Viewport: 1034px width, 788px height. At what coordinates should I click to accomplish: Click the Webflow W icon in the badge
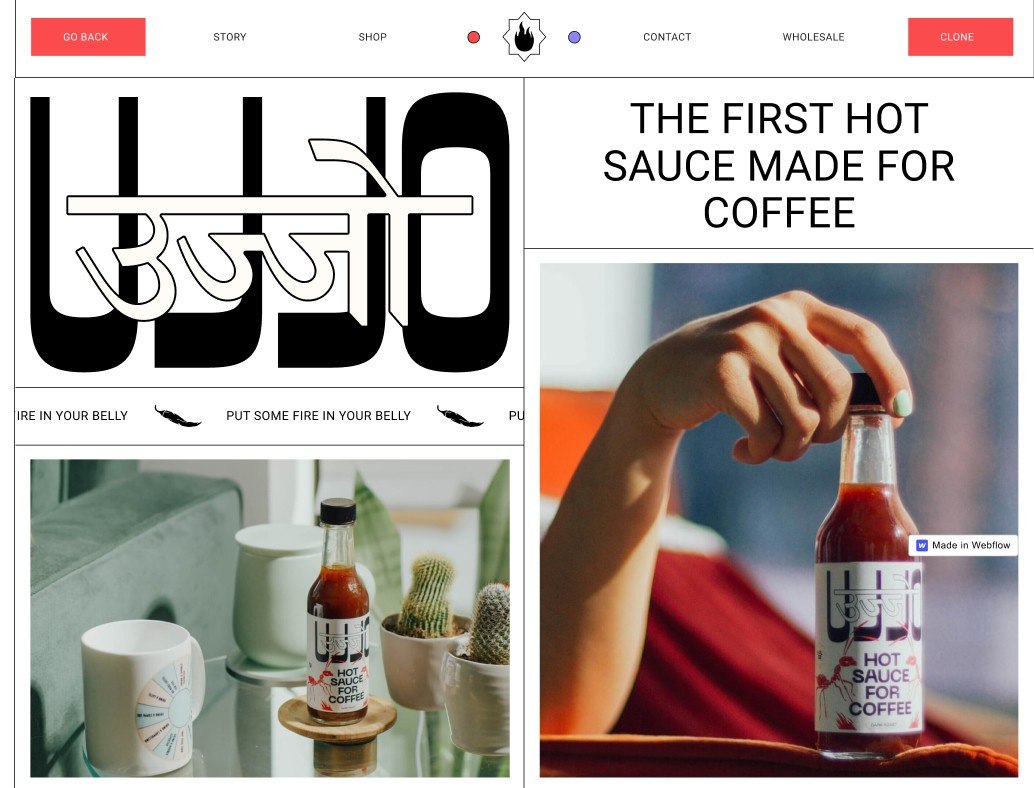(922, 545)
